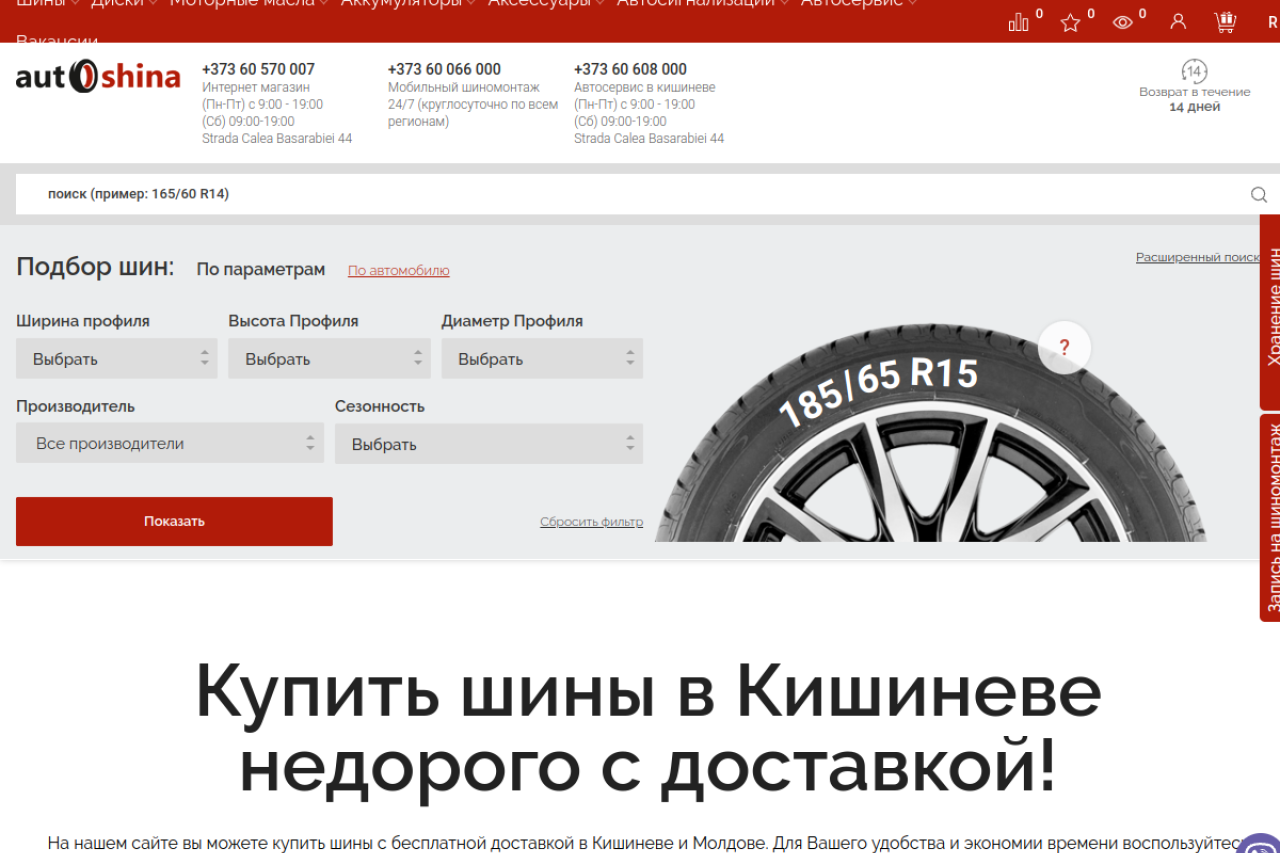Open the Производитель dropdown
Screen dimensions: 1280x853
pyautogui.click(x=170, y=443)
